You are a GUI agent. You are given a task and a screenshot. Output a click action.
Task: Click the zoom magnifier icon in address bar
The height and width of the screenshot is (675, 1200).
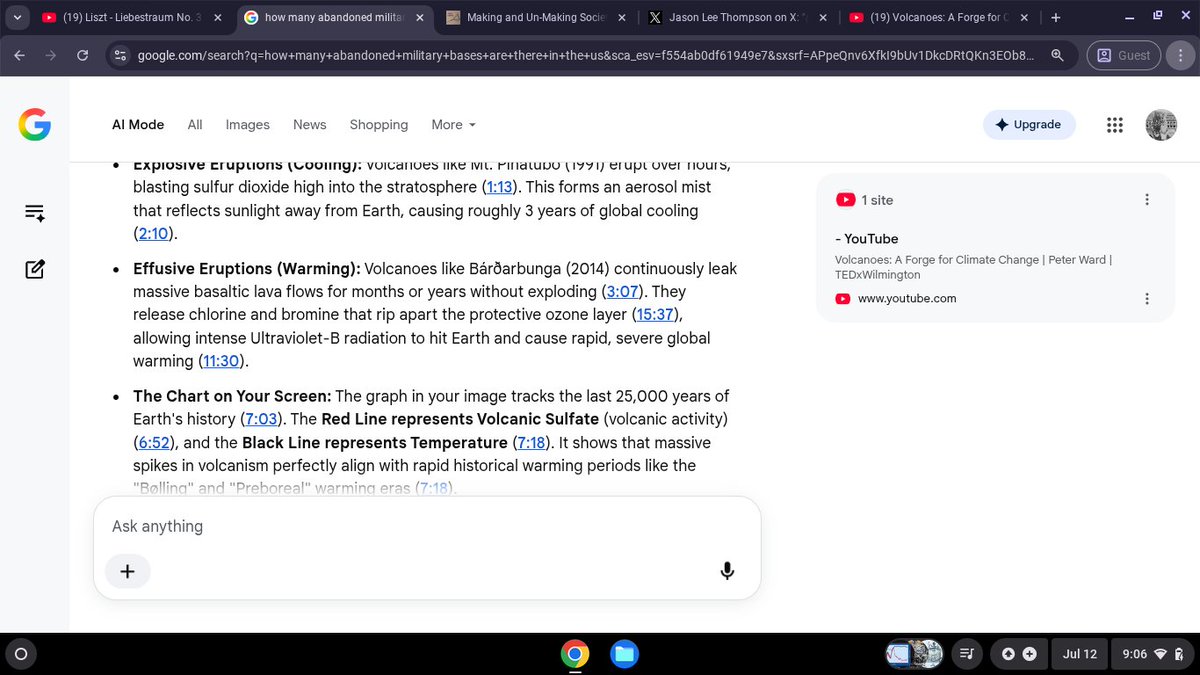pyautogui.click(x=1058, y=55)
